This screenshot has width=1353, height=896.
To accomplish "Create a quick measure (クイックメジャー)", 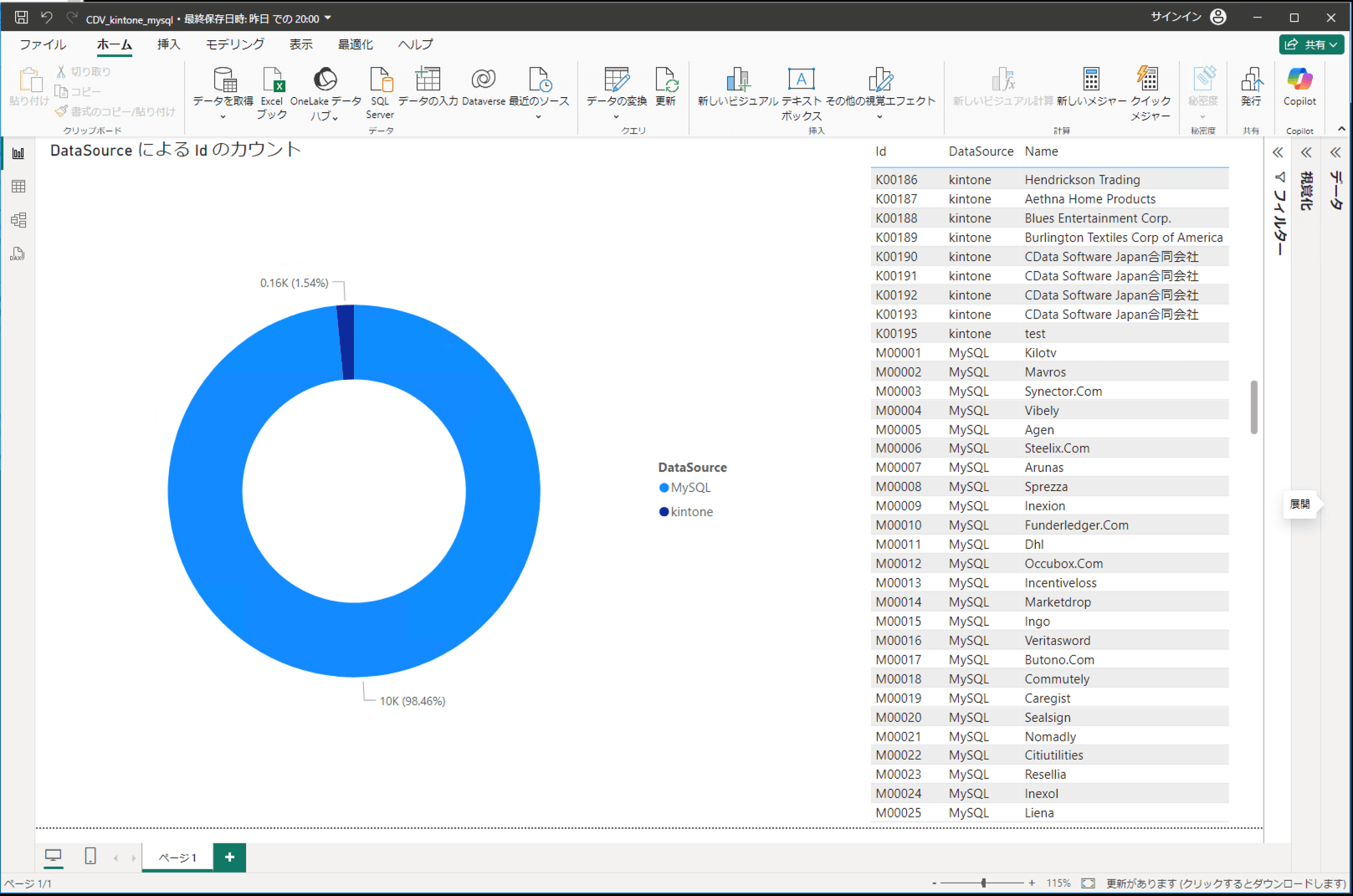I will (x=1151, y=93).
